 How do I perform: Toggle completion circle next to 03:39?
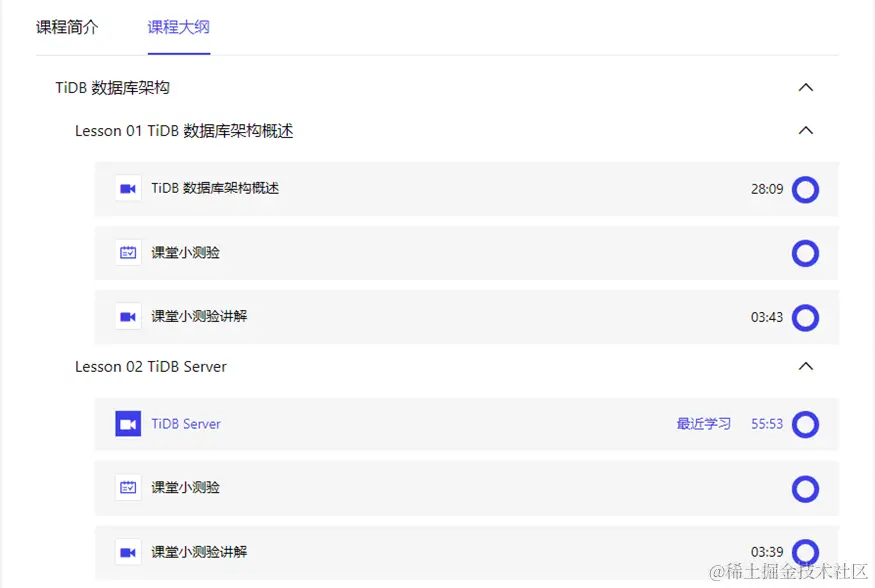pyautogui.click(x=805, y=552)
